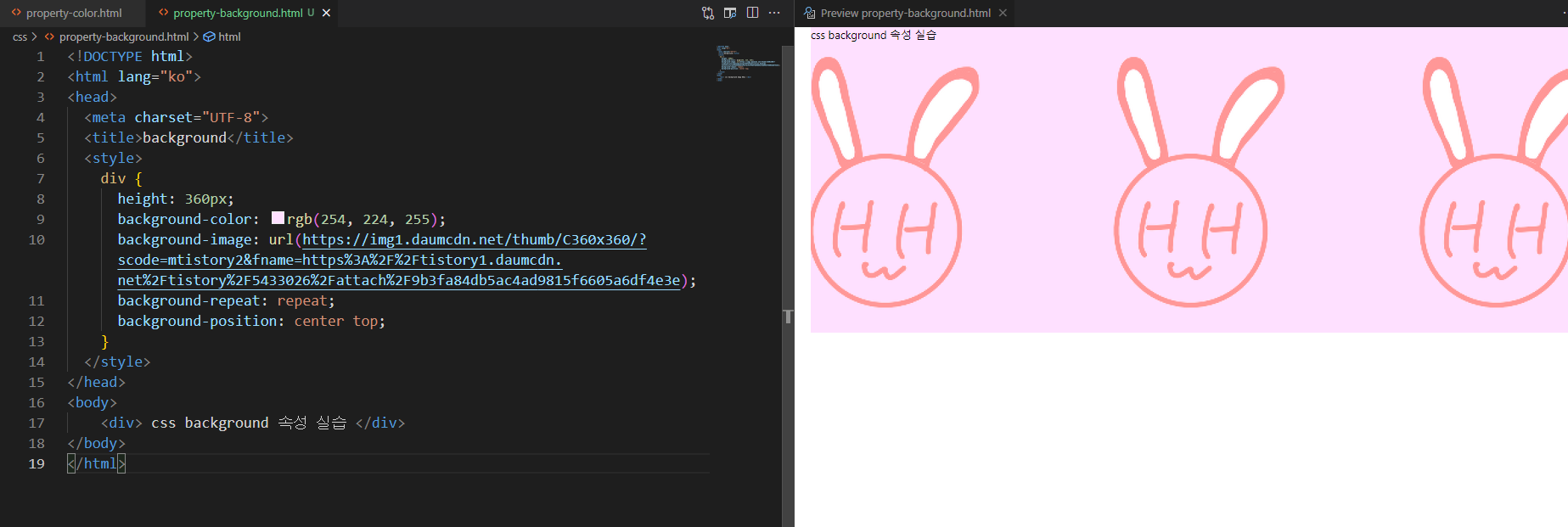Image resolution: width=1568 pixels, height=527 pixels.
Task: Click the <title>background</title> line
Action: point(188,137)
